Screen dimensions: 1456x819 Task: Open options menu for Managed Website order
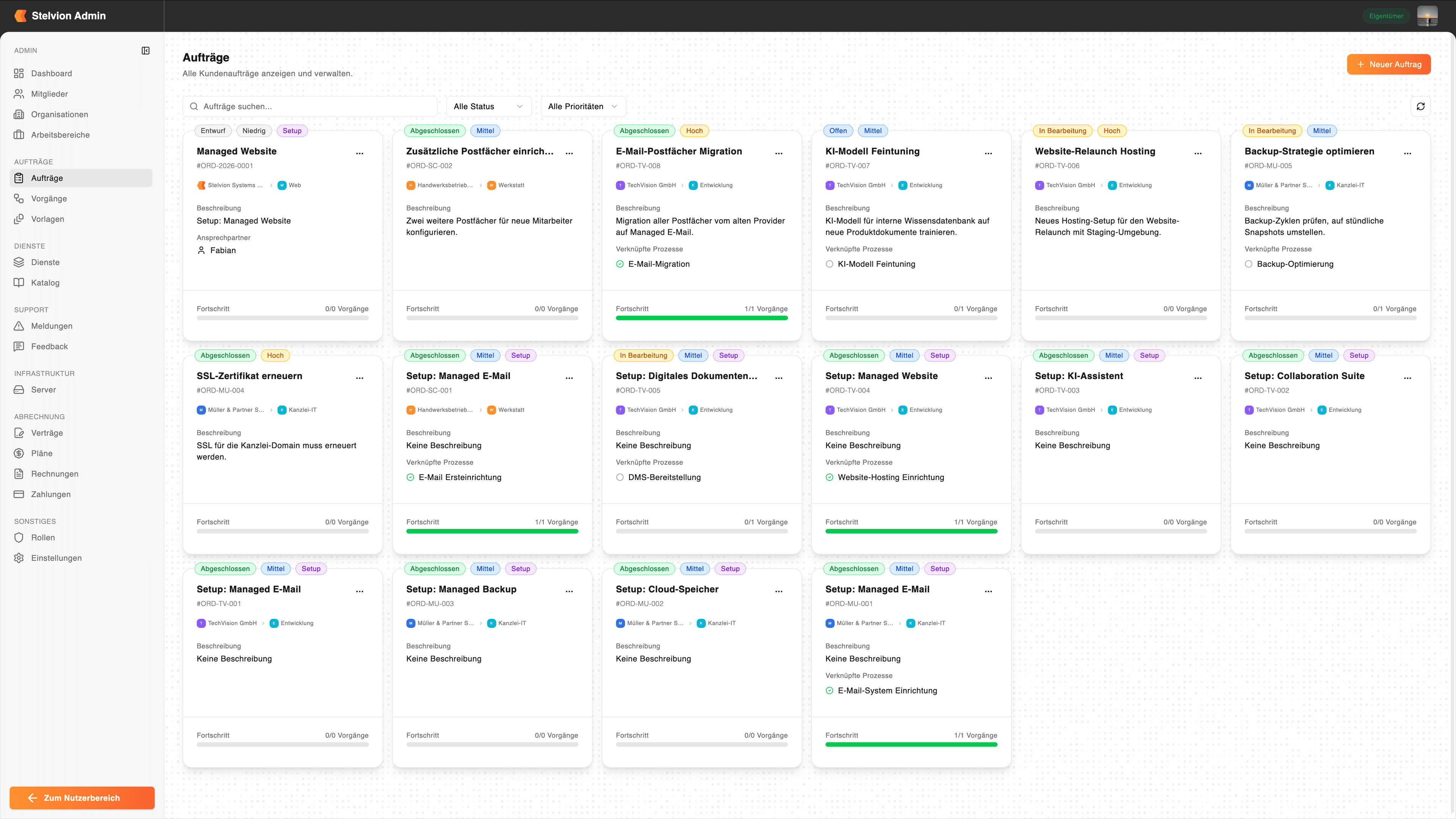[359, 153]
